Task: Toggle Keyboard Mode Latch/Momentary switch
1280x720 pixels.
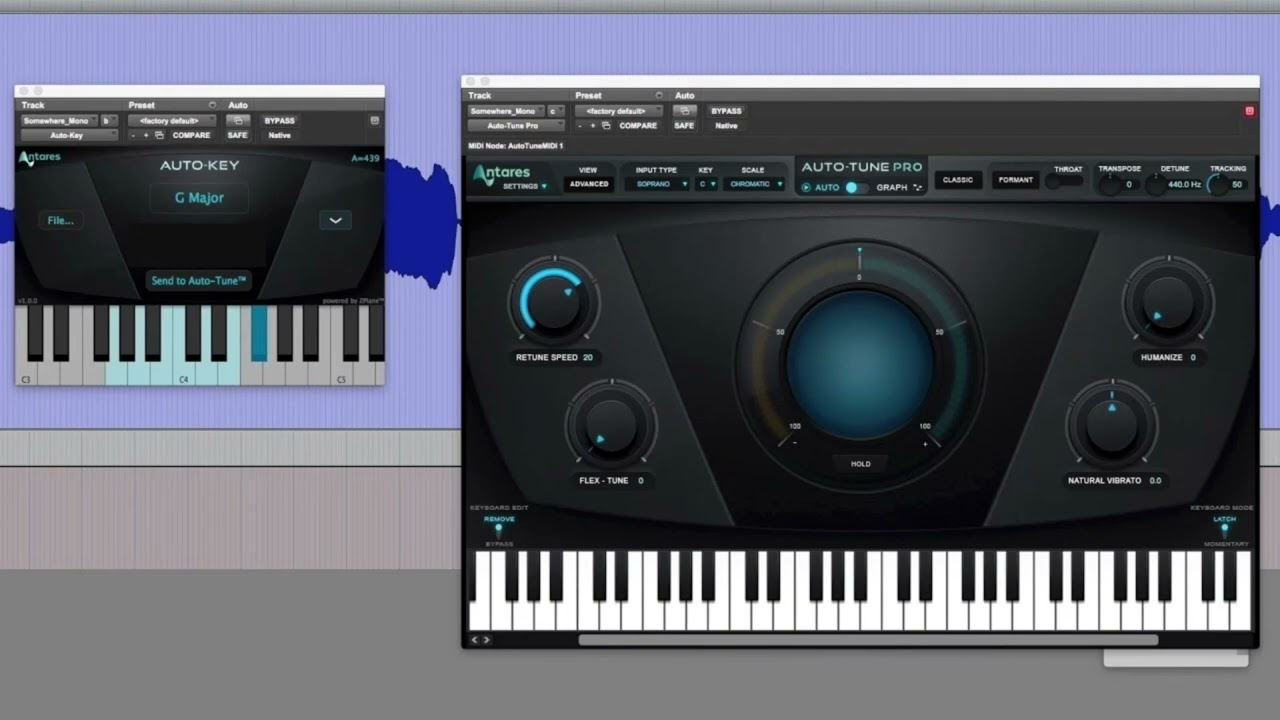Action: point(1224,531)
